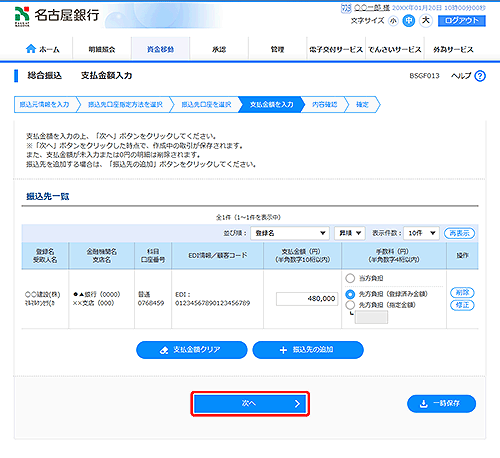The width and height of the screenshot is (500, 458).
Task: Set font size to small (小)
Action: [393, 21]
